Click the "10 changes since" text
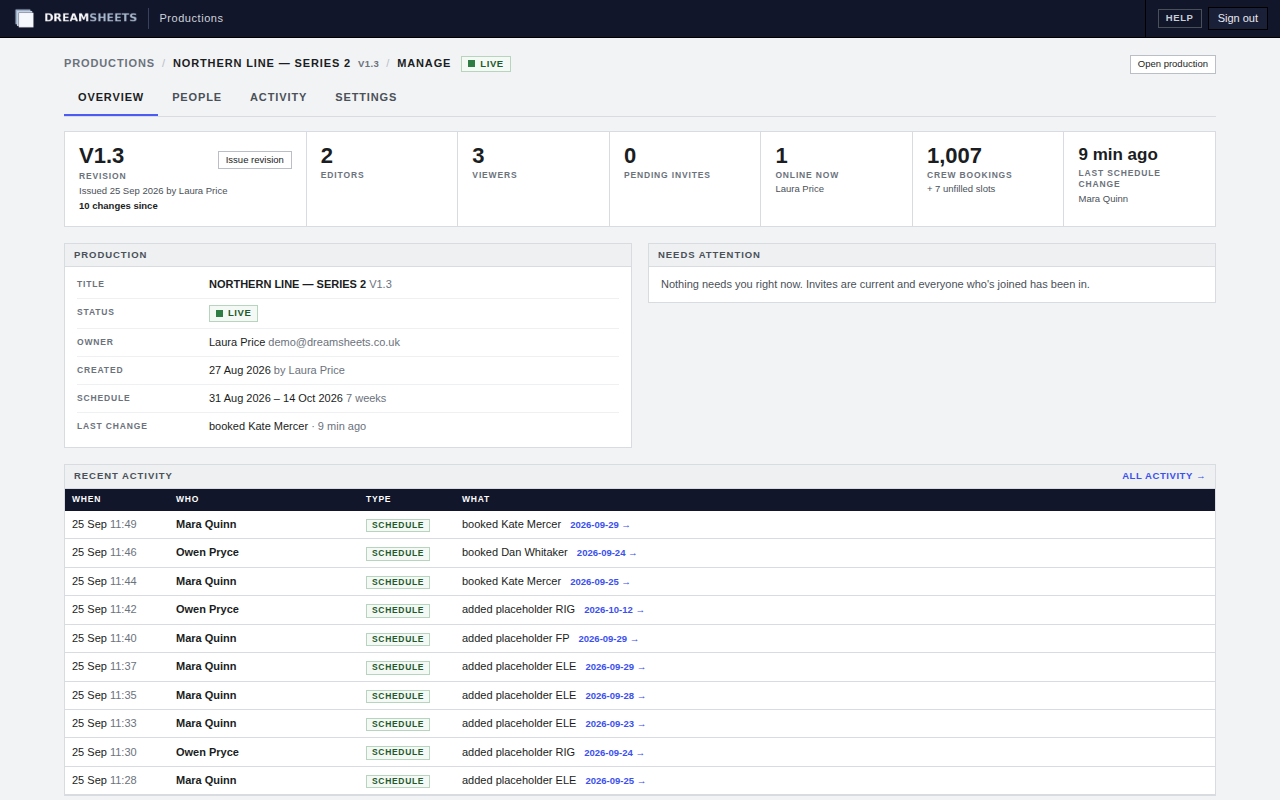This screenshot has height=800, width=1280. (118, 206)
